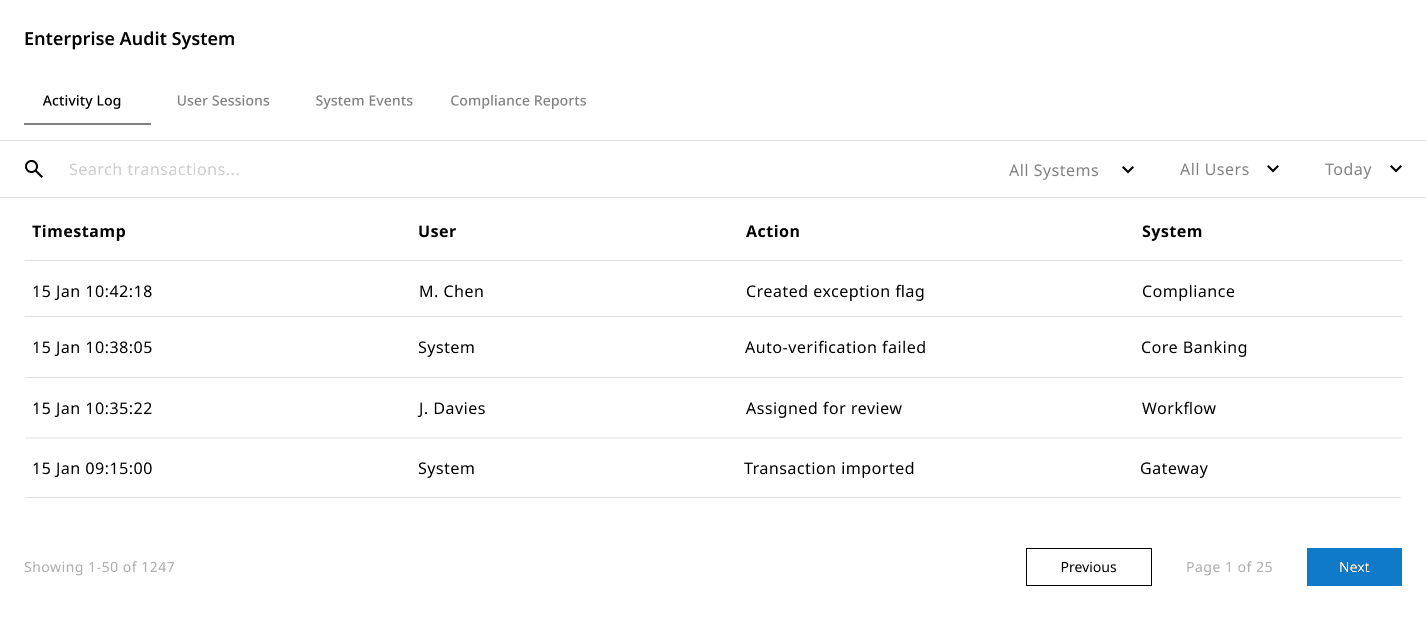
Task: Sort by the User column header
Action: click(437, 231)
